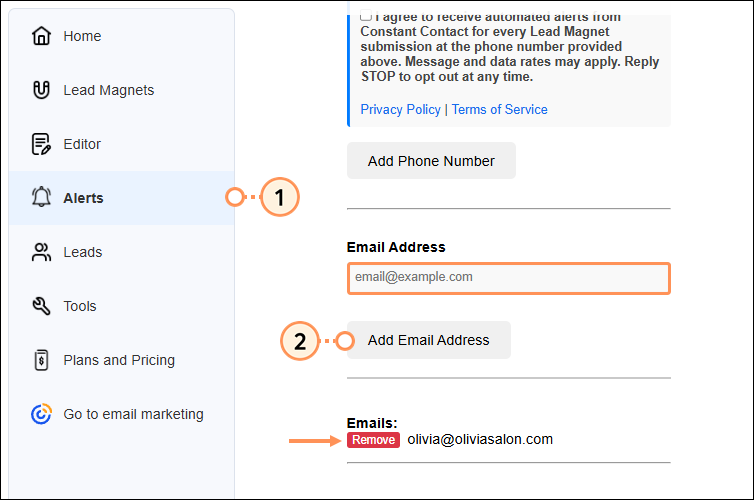Open Plans and Pricing page
The height and width of the screenshot is (500, 754).
[119, 360]
